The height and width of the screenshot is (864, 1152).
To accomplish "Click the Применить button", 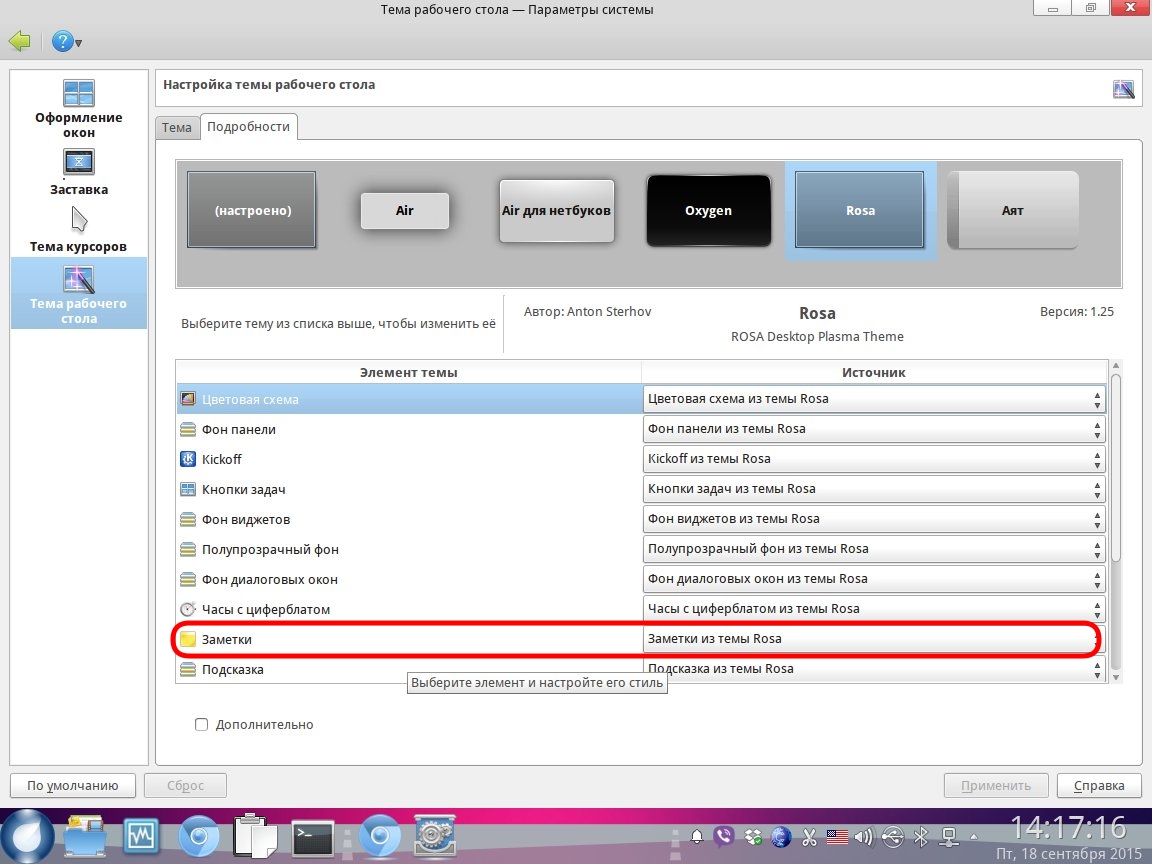I will [x=996, y=785].
